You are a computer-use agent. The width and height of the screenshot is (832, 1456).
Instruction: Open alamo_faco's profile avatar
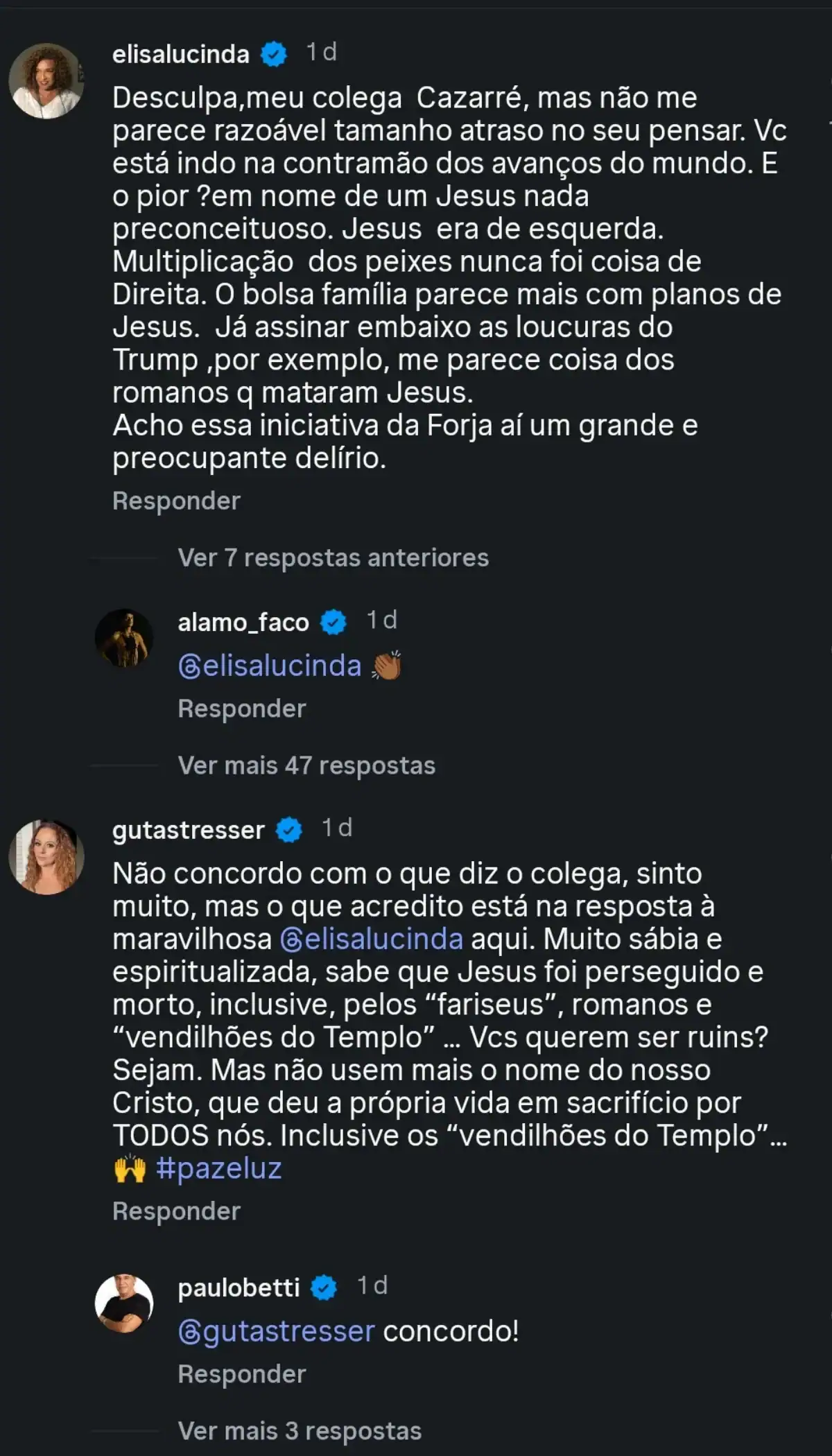tap(124, 638)
